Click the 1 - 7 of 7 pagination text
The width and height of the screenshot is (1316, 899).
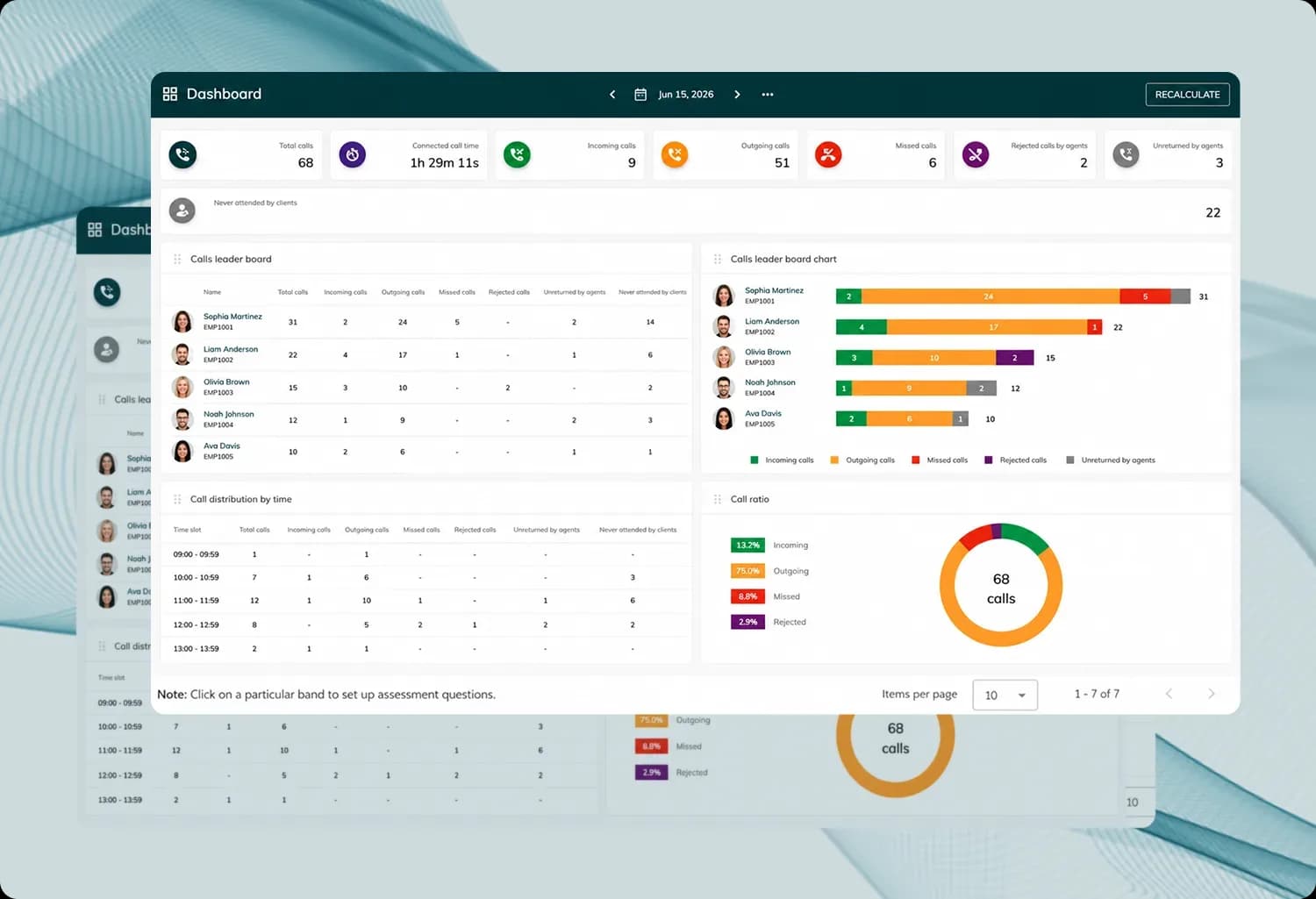click(x=1097, y=694)
